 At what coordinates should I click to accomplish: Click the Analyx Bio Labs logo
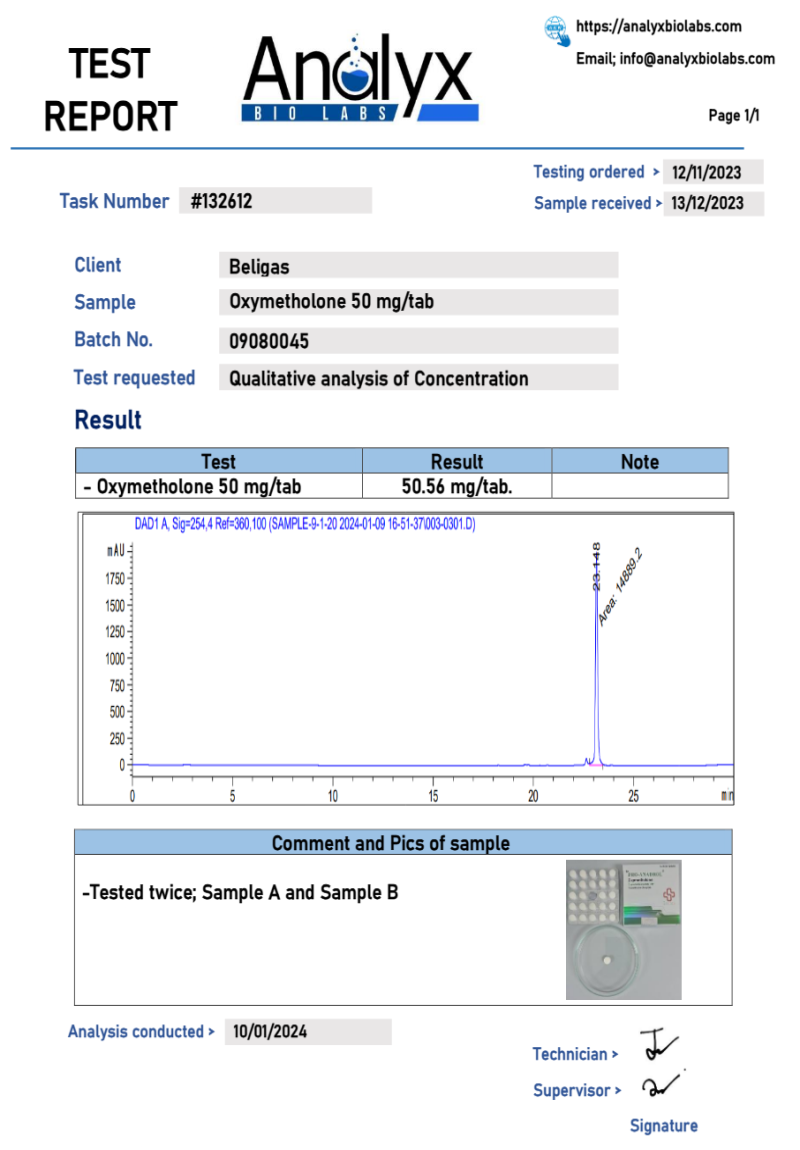coord(359,80)
